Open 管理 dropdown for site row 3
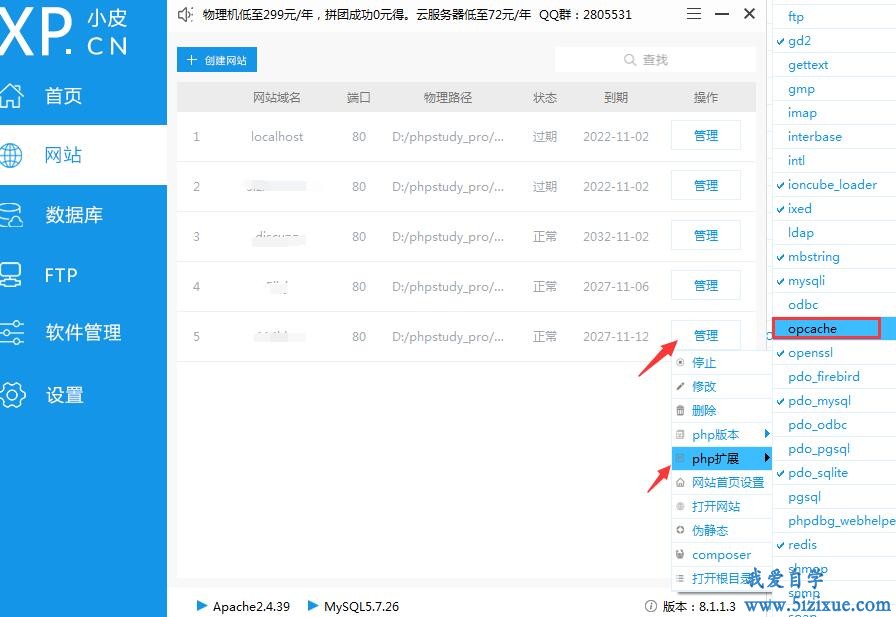 click(x=706, y=235)
